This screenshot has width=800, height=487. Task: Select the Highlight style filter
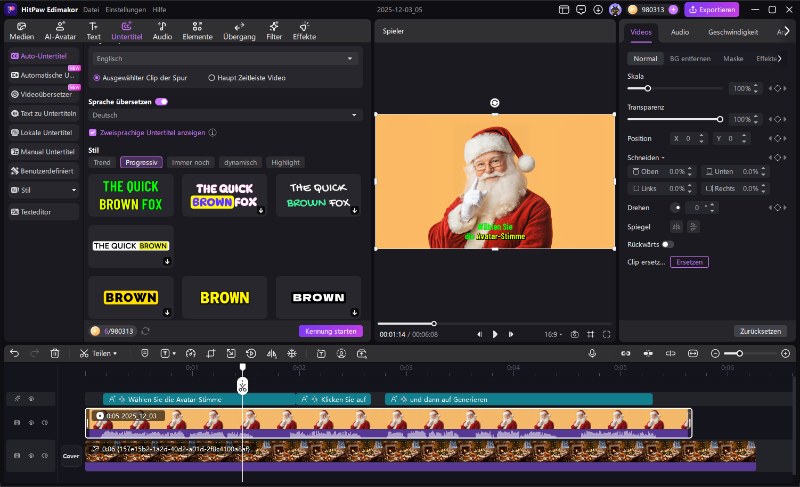pyautogui.click(x=286, y=163)
